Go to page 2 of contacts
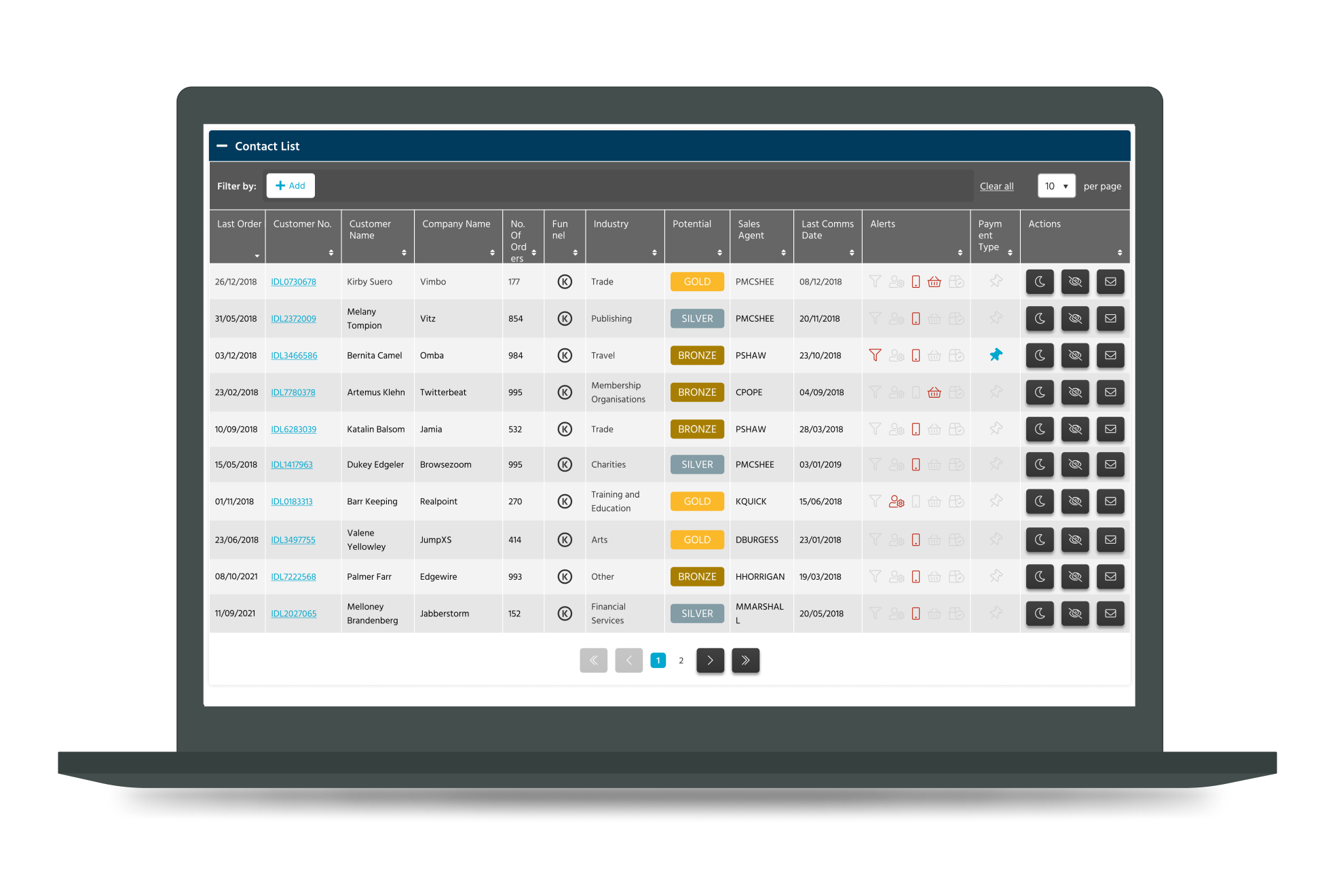Viewport: 1335px width, 896px height. pyautogui.click(x=681, y=660)
